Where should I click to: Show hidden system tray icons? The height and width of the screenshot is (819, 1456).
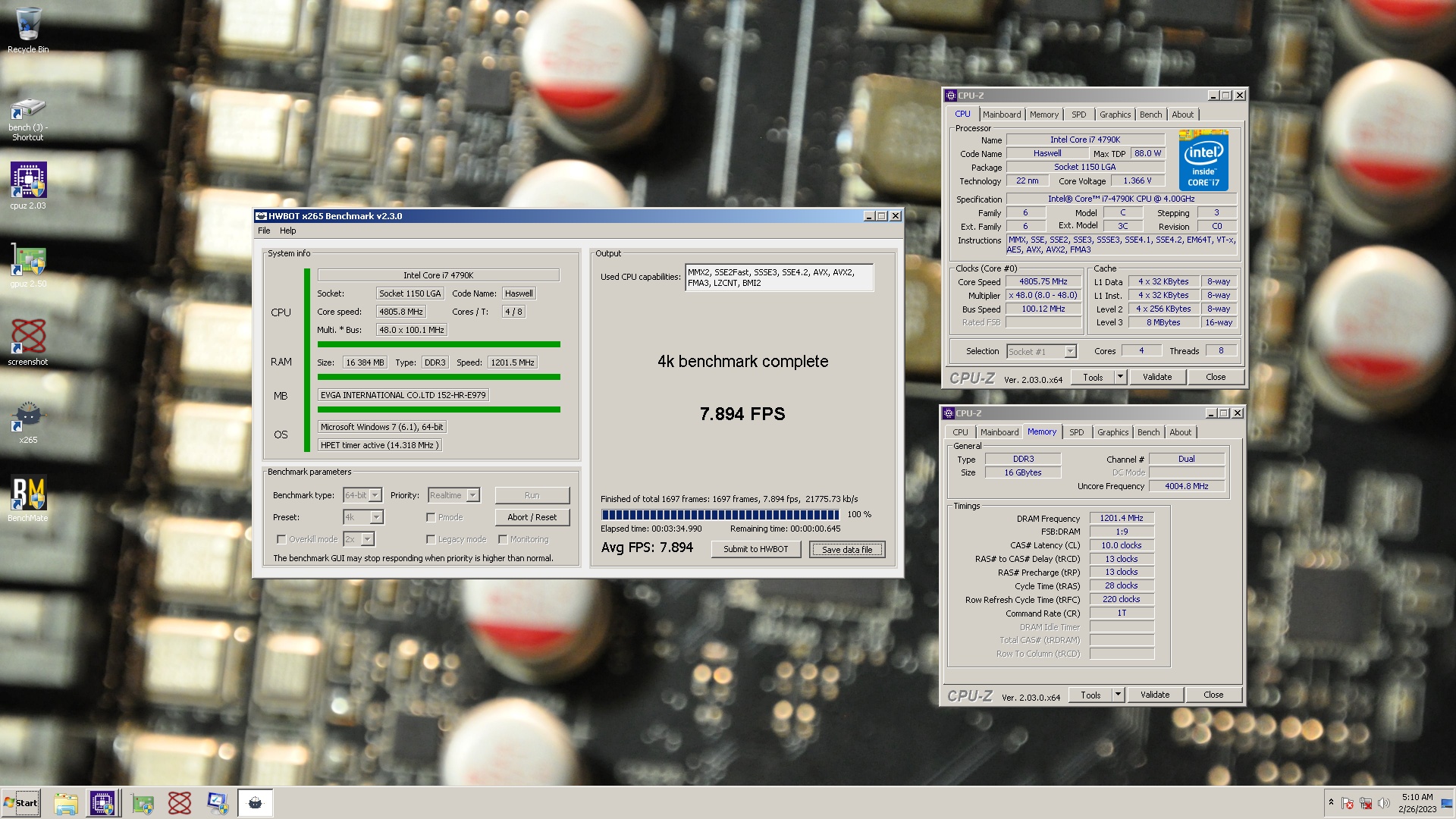point(1331,802)
